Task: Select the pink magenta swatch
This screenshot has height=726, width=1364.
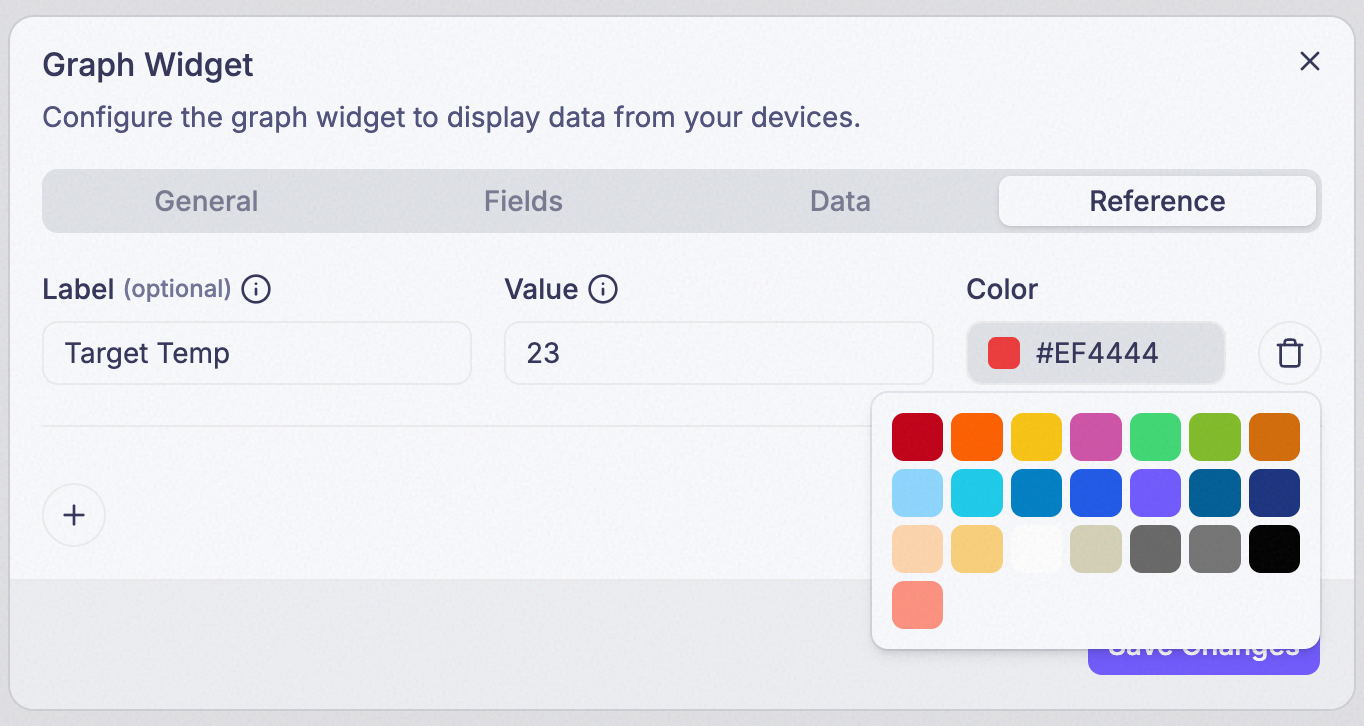Action: (1096, 437)
